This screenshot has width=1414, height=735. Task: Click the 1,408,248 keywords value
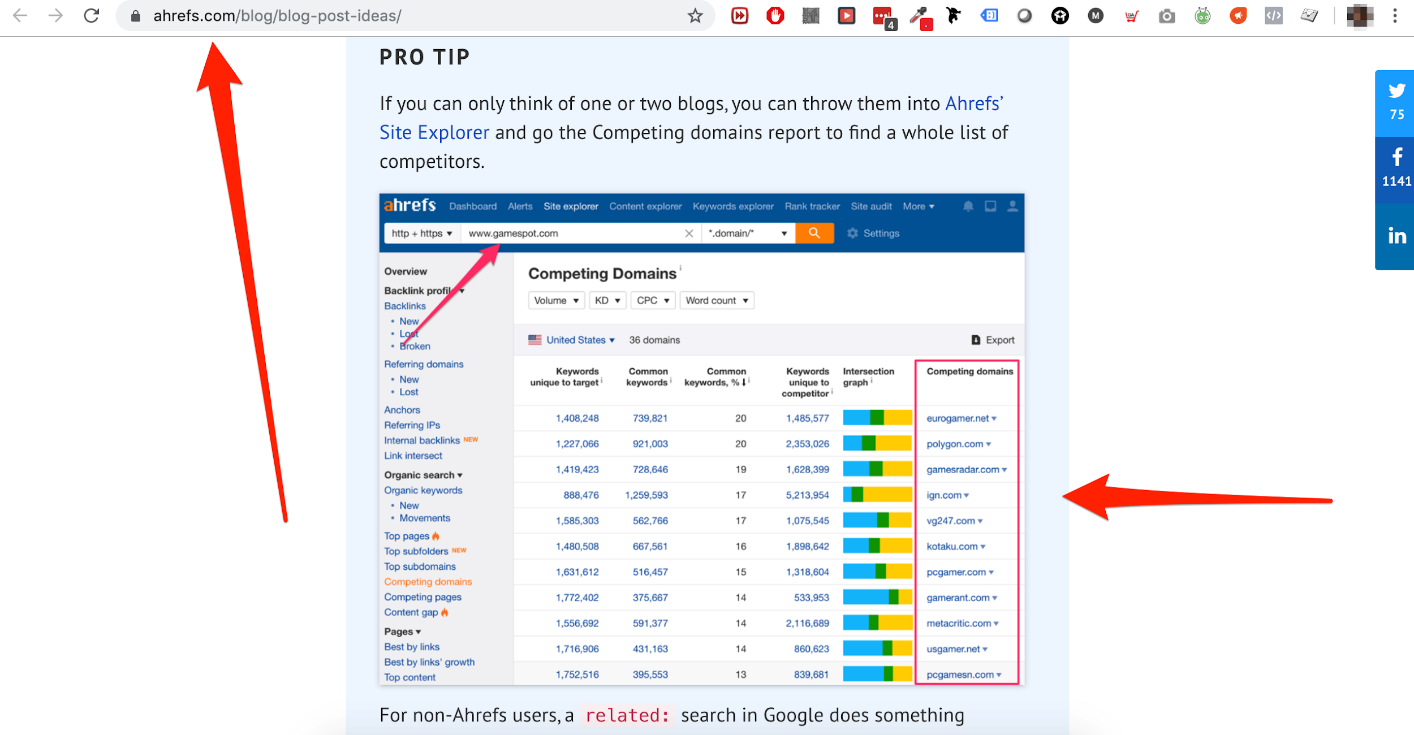[577, 418]
